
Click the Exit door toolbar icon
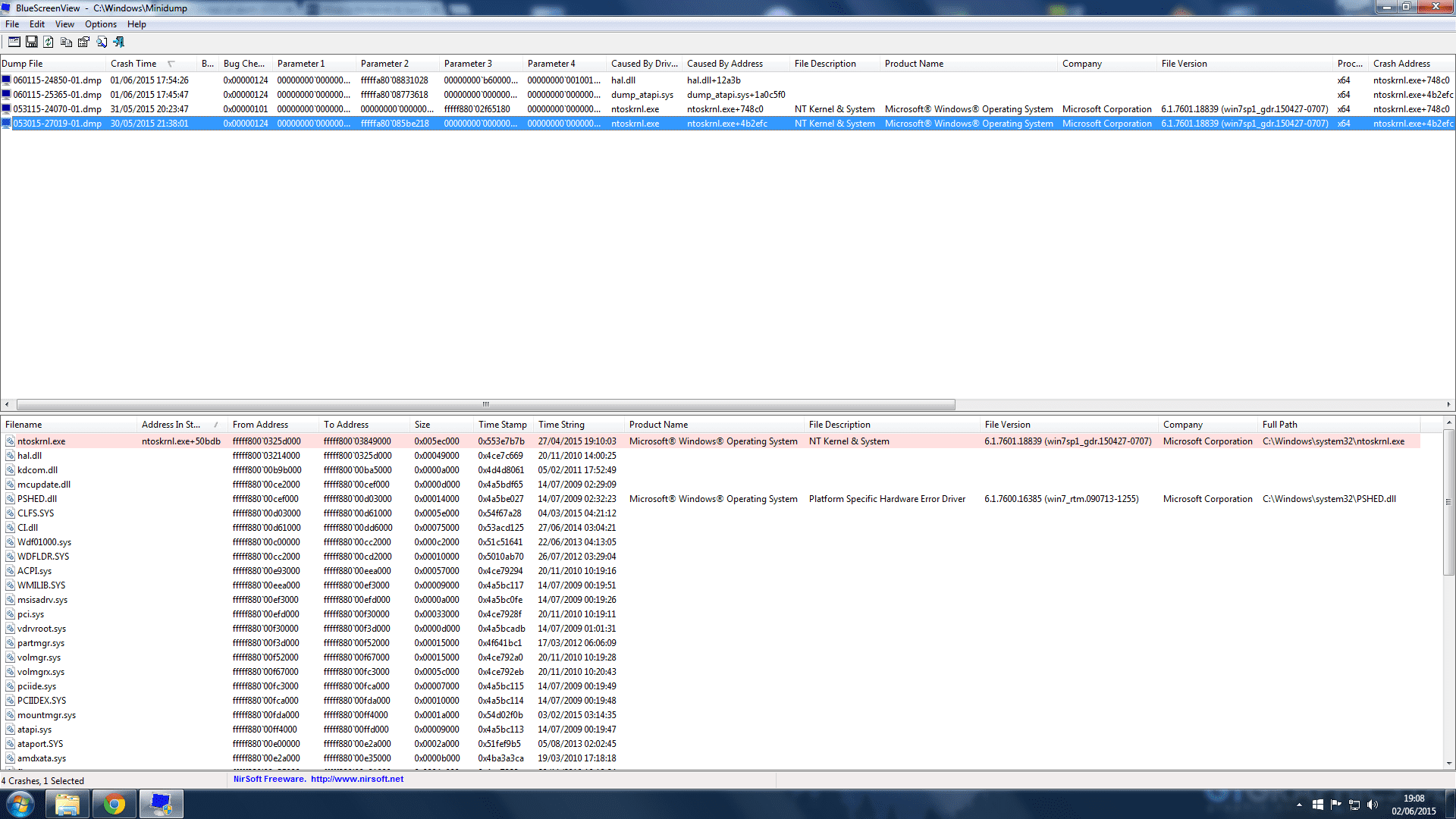click(x=119, y=42)
